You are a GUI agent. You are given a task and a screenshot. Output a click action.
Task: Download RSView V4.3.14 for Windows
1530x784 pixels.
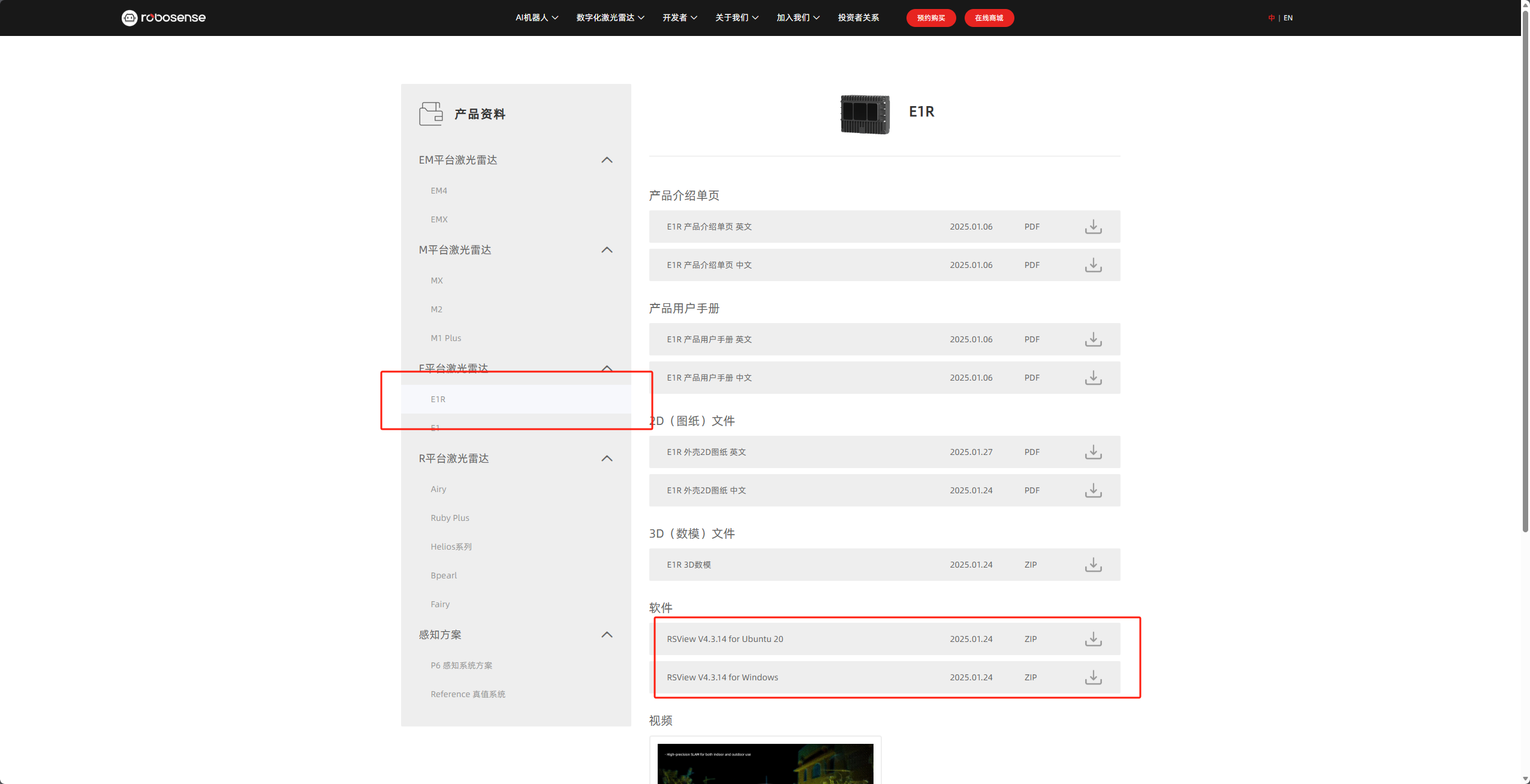click(x=1093, y=677)
